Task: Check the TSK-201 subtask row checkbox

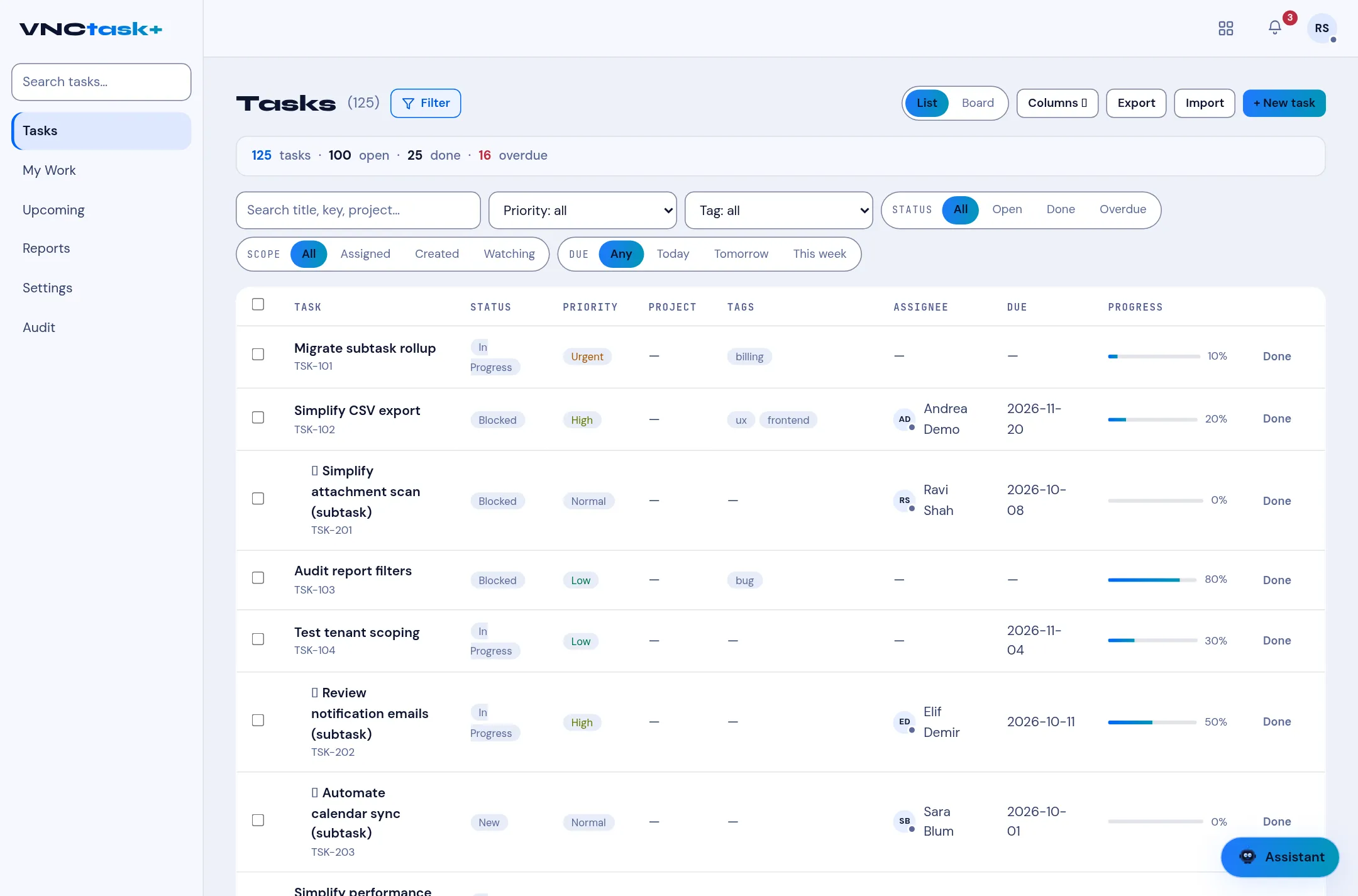Action: 258,499
